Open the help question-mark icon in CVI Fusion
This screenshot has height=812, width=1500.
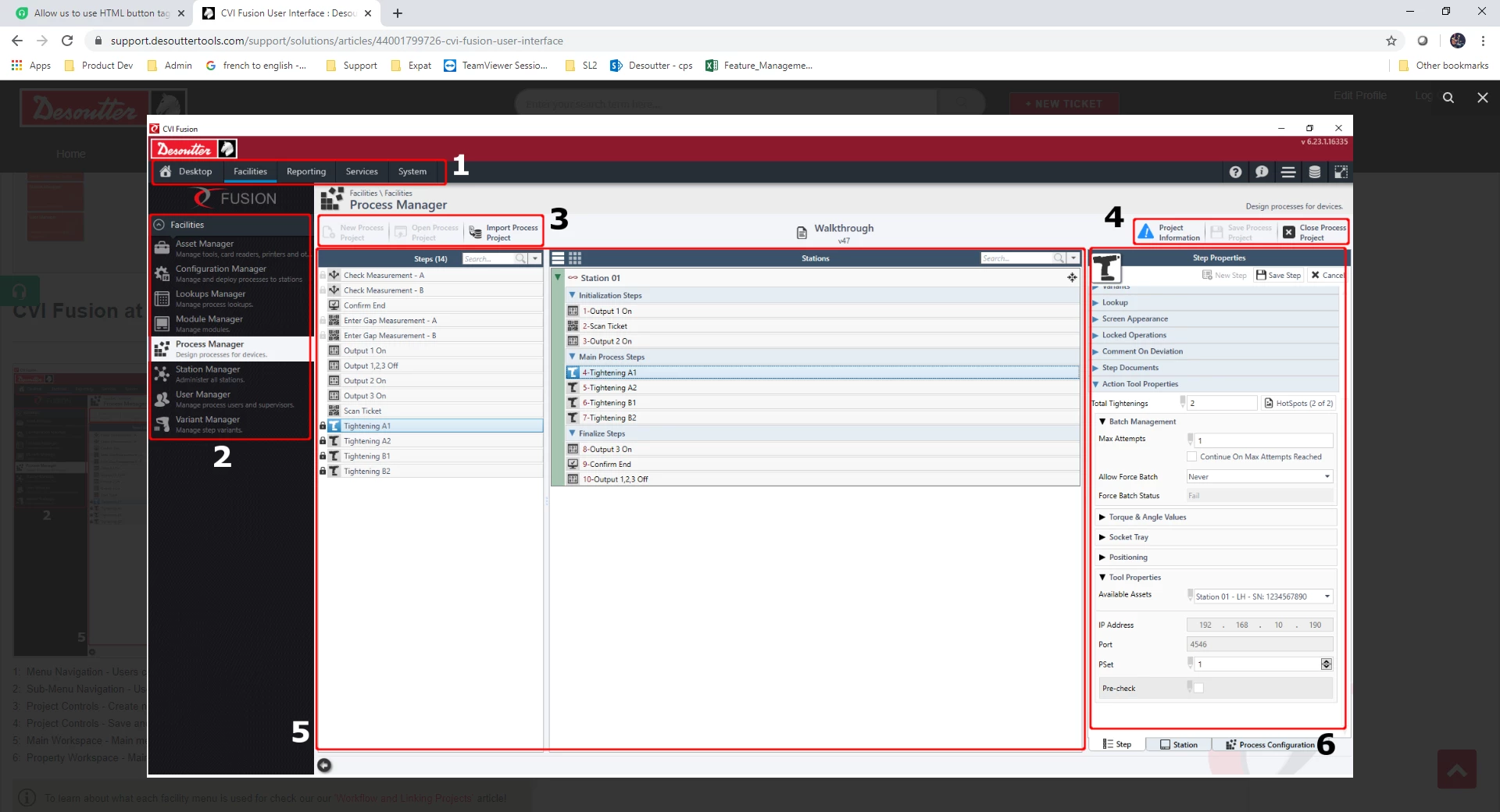pyautogui.click(x=1235, y=172)
